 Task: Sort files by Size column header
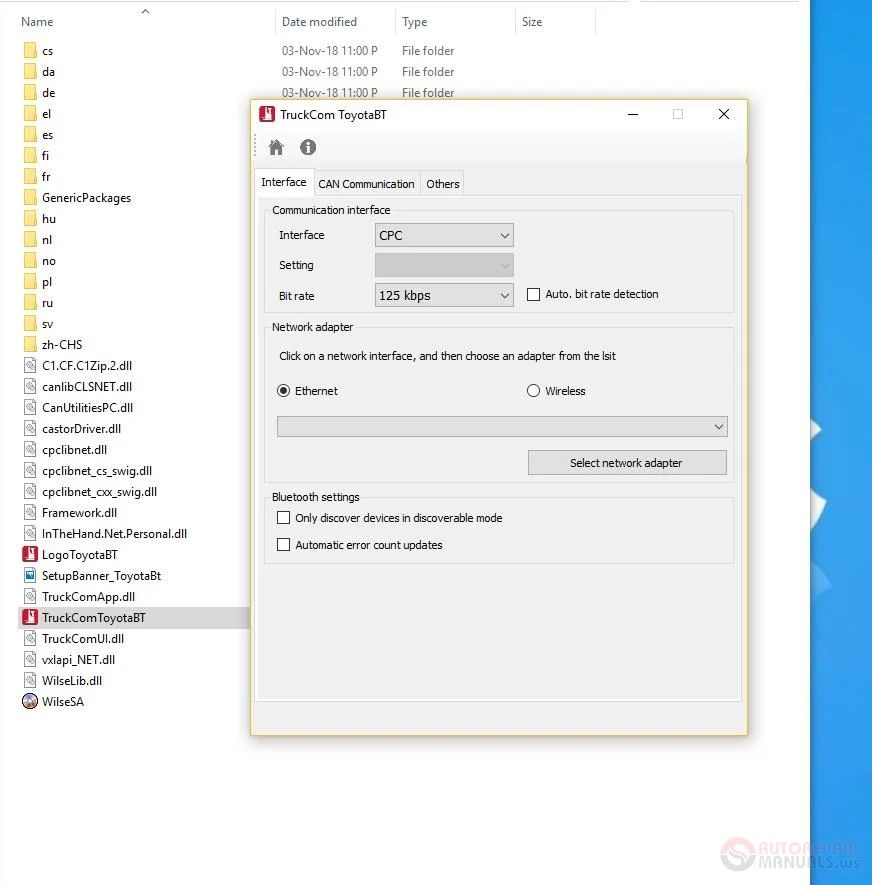click(x=532, y=22)
